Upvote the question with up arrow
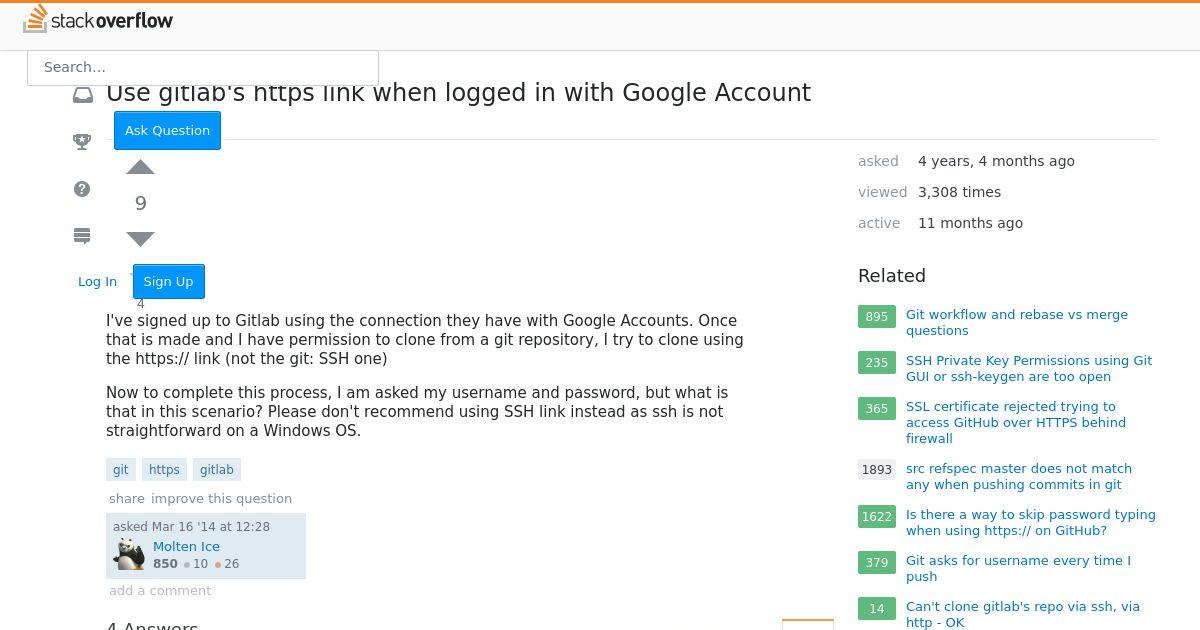Image resolution: width=1200 pixels, height=630 pixels. (x=141, y=167)
